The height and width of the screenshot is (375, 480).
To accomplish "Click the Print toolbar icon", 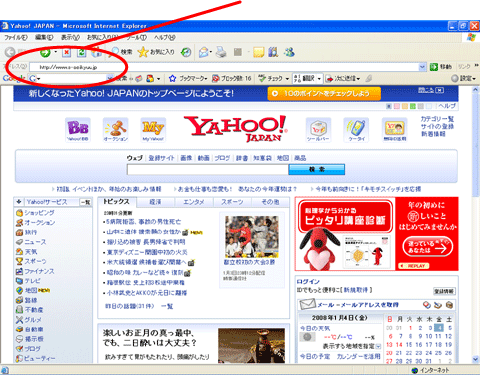I will pyautogui.click(x=221, y=52).
